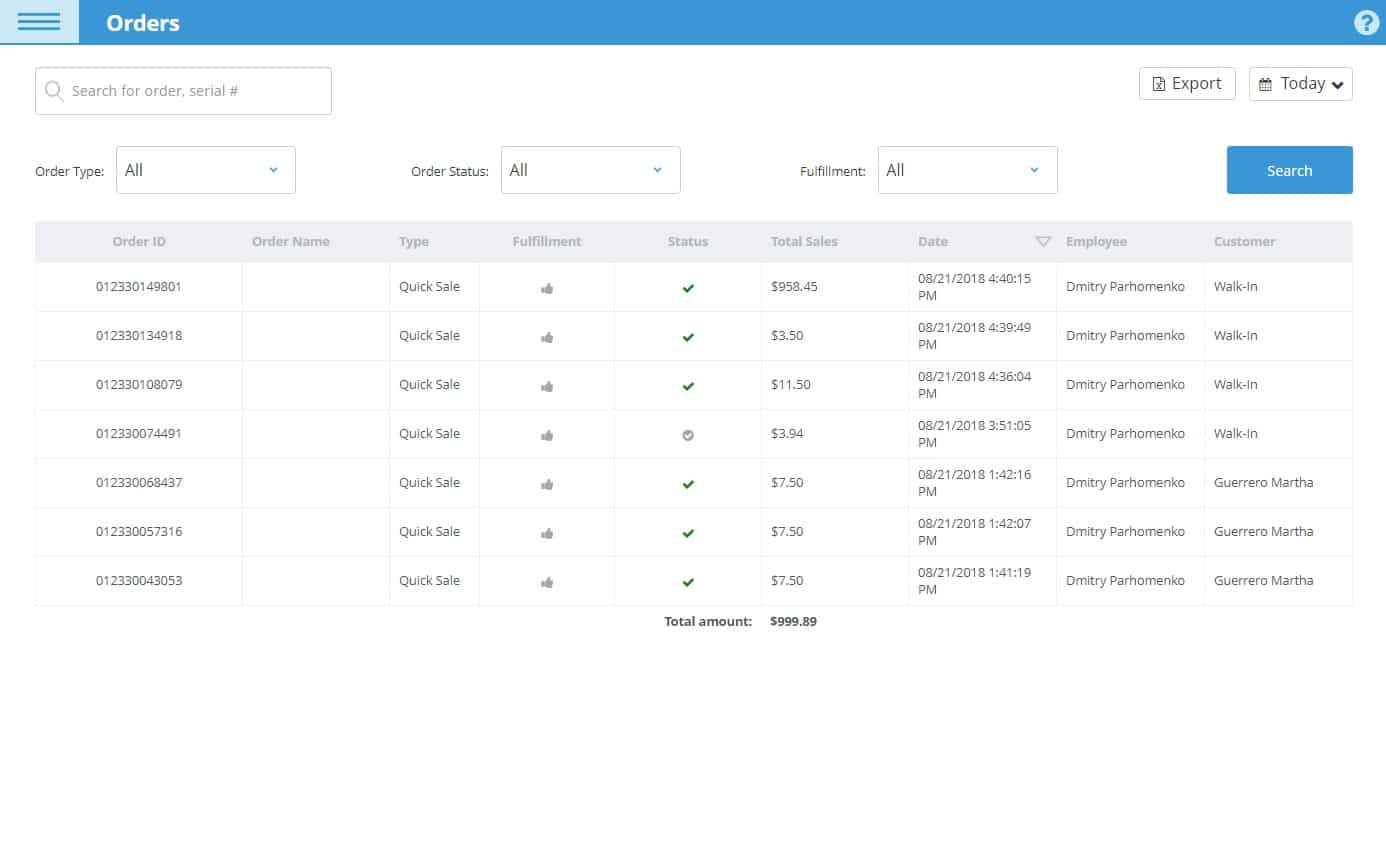Click the Date column sort triangle

click(1043, 241)
